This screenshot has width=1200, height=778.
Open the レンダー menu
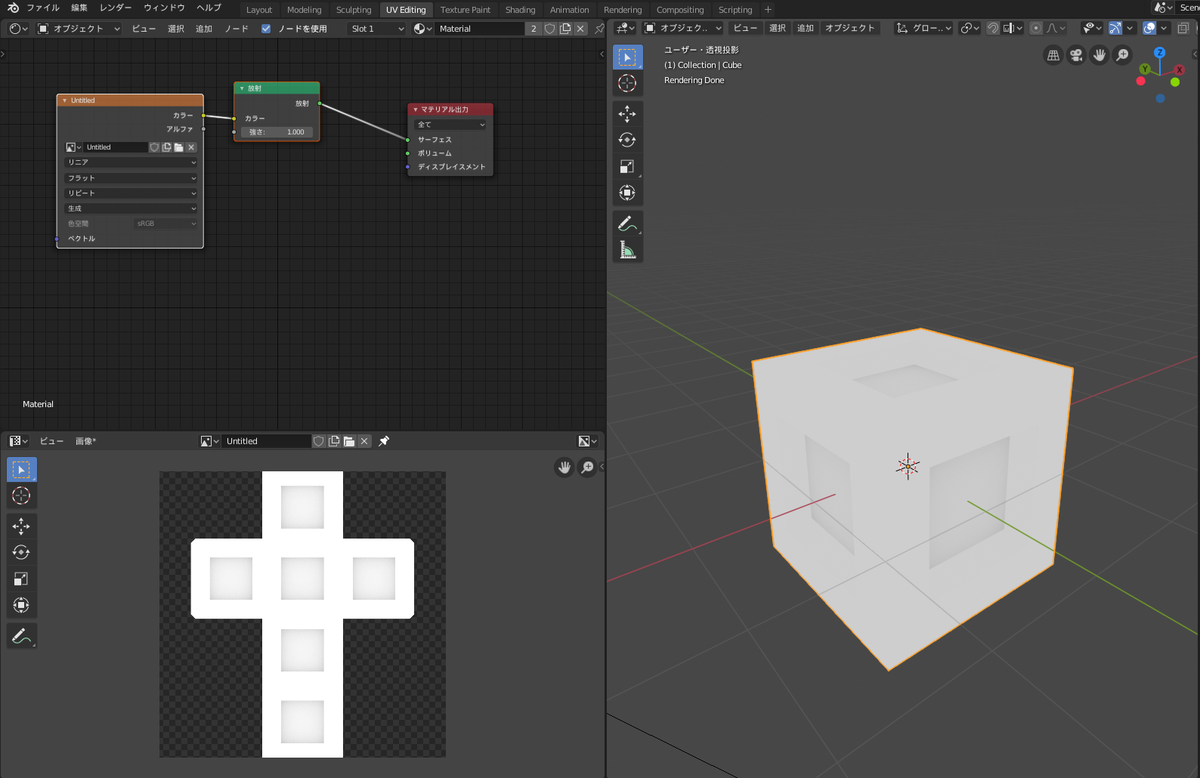click(115, 8)
